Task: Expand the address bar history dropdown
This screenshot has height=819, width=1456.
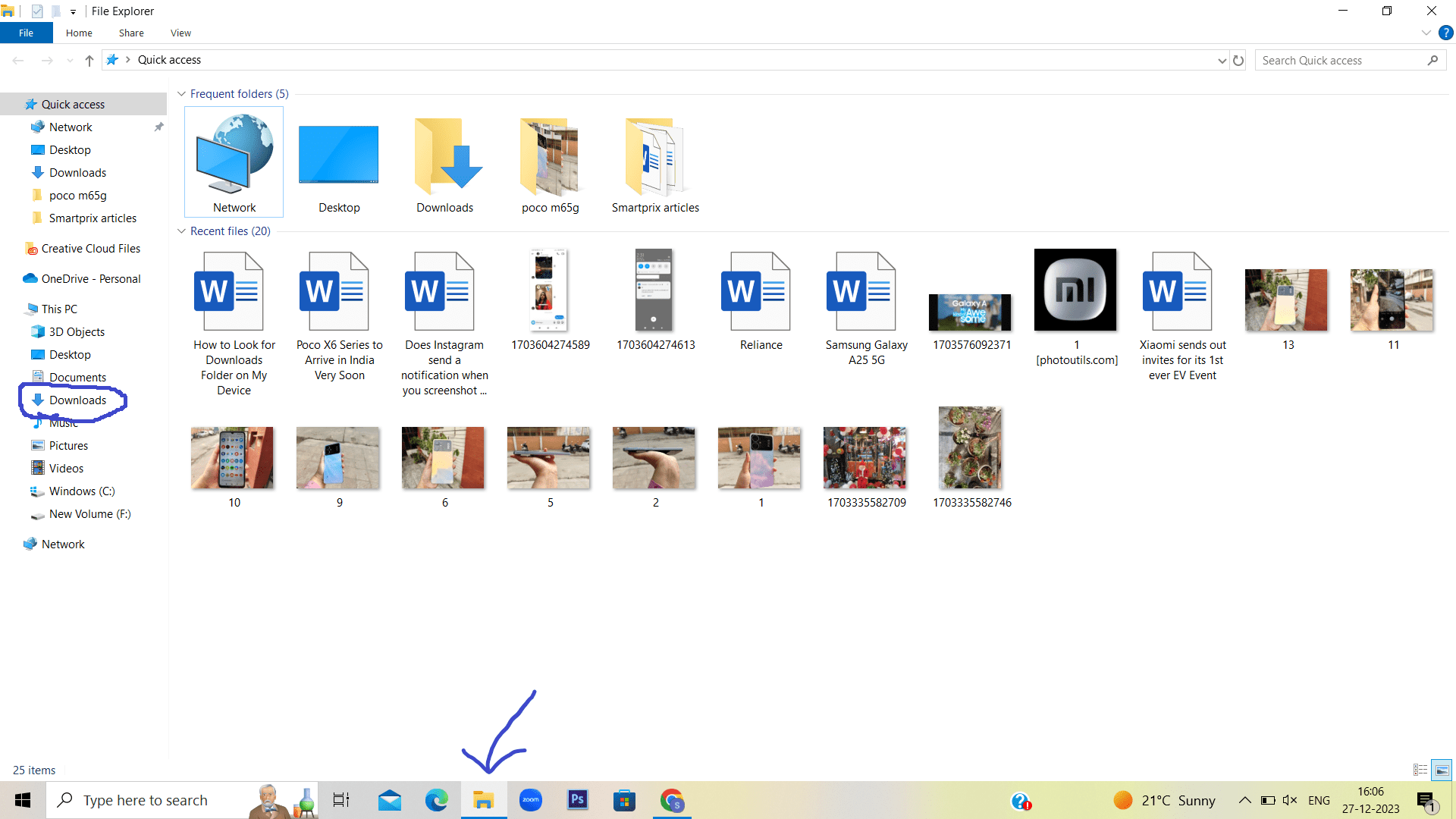Action: [1222, 61]
